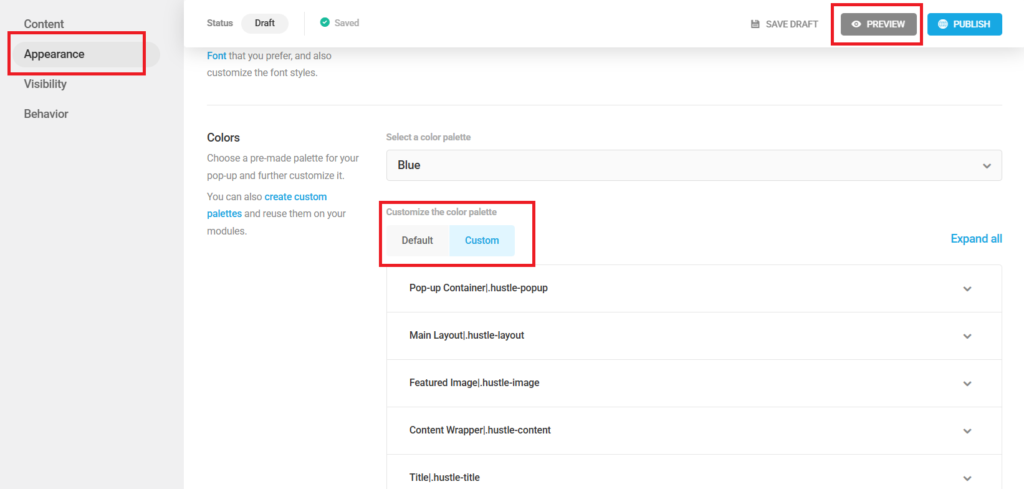Go to the Visibility section
The width and height of the screenshot is (1024, 489).
[45, 84]
